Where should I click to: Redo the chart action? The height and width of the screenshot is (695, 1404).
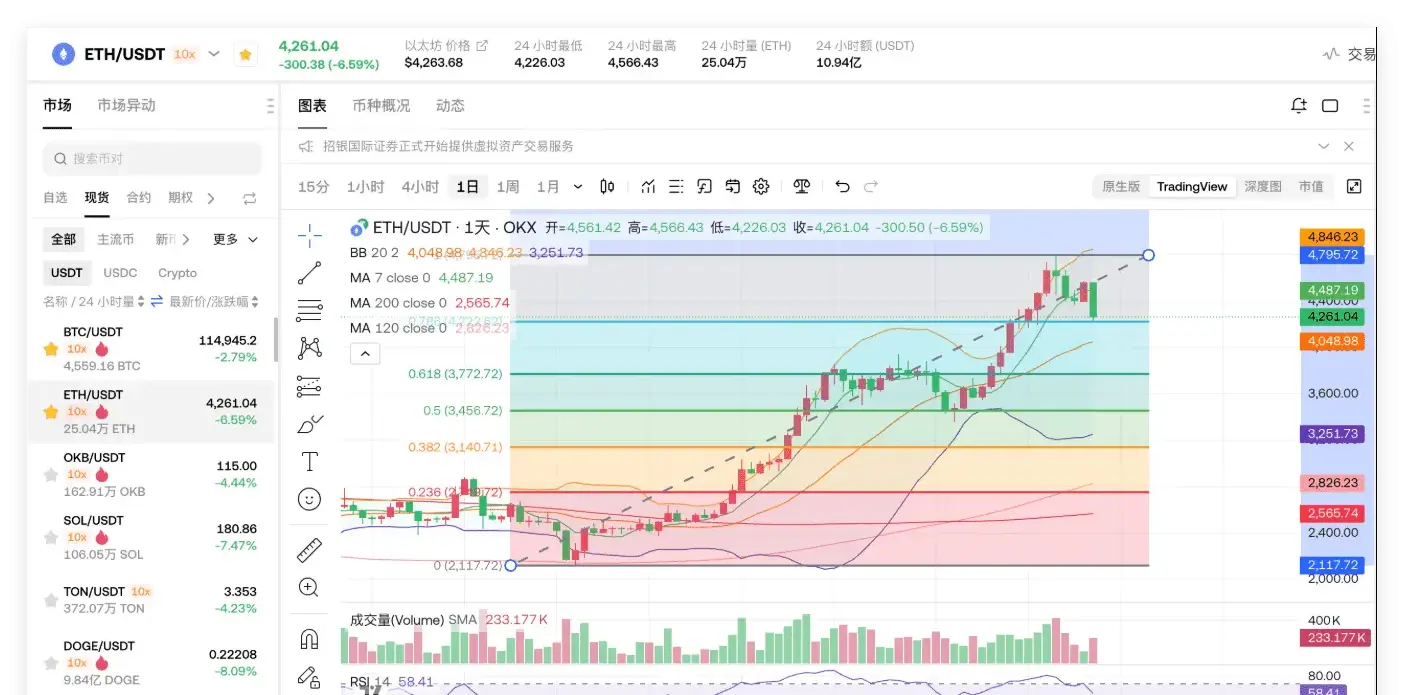coord(871,186)
